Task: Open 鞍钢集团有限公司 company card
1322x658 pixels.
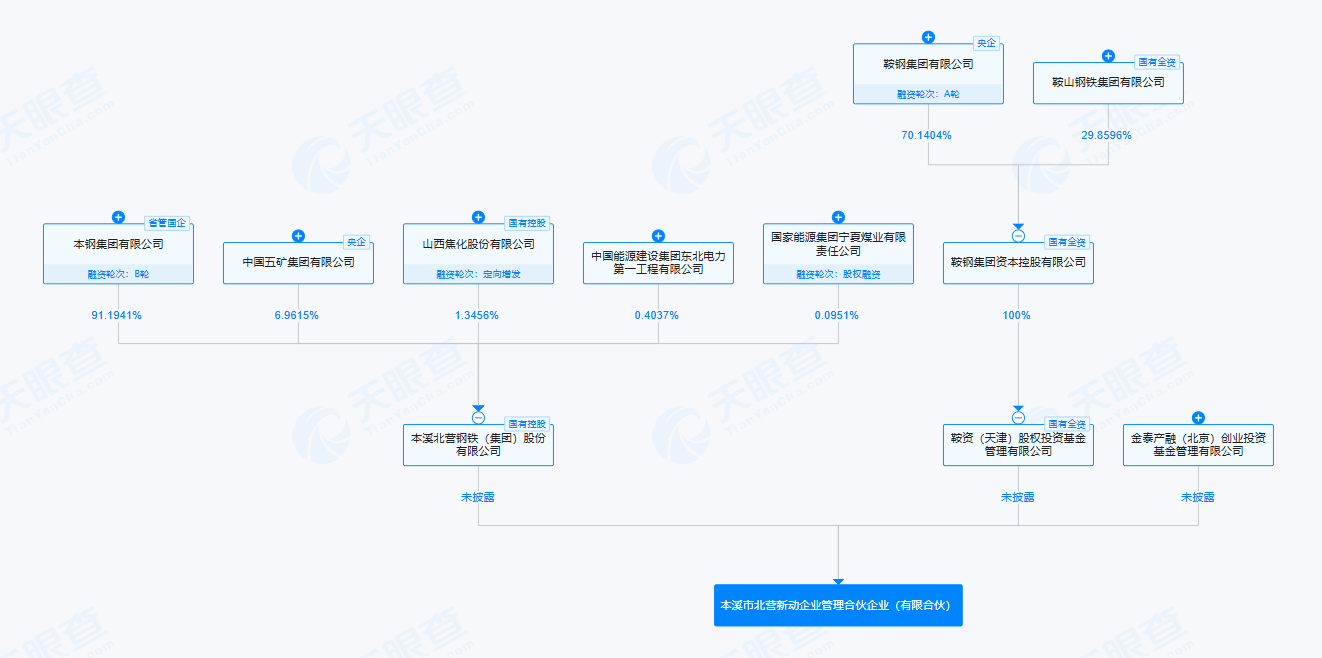Action: pos(928,74)
